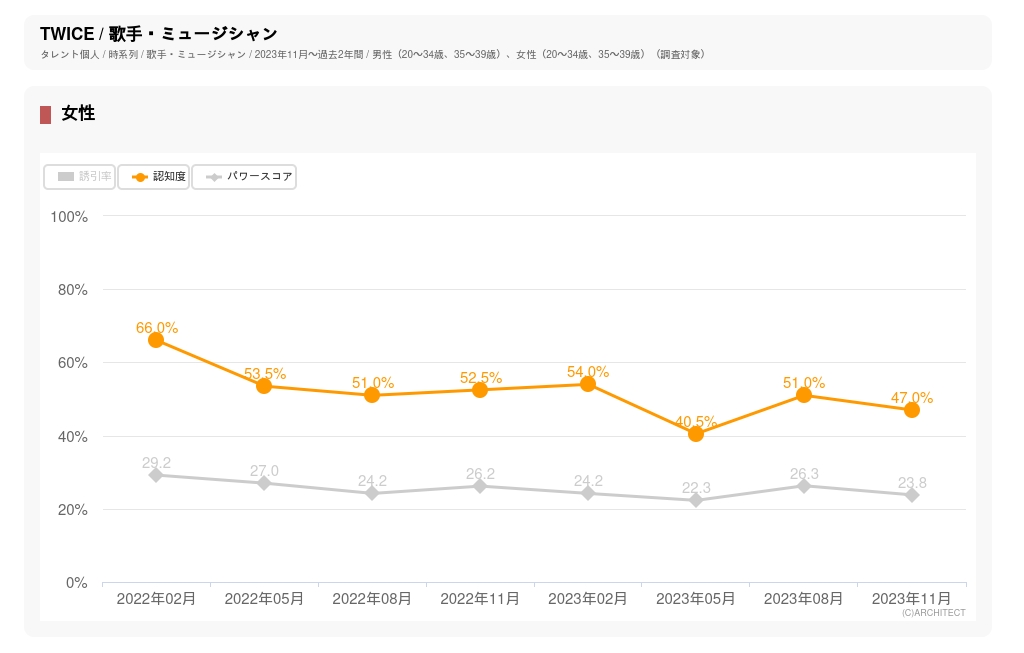Click the 2022年02月 axis label
The image size is (1024, 653).
click(156, 599)
